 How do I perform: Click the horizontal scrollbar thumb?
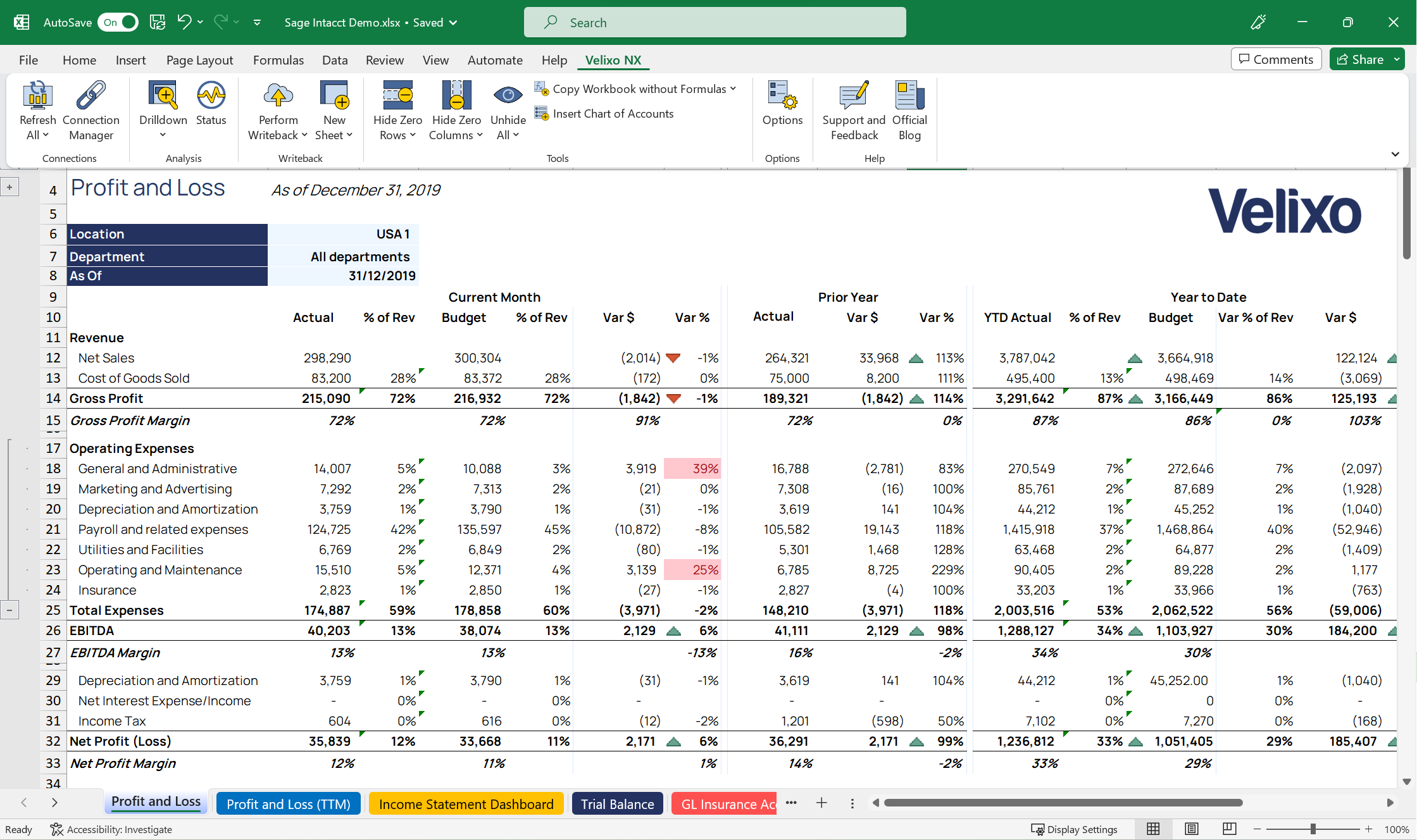pyautogui.click(x=1063, y=803)
